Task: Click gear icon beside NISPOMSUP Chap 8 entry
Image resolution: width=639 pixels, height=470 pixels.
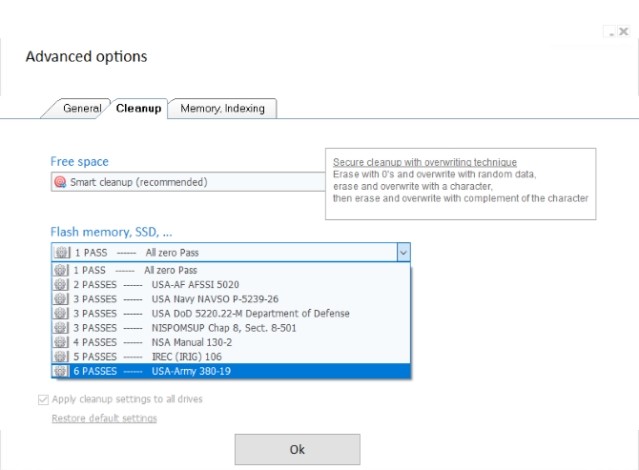Action: [61, 328]
